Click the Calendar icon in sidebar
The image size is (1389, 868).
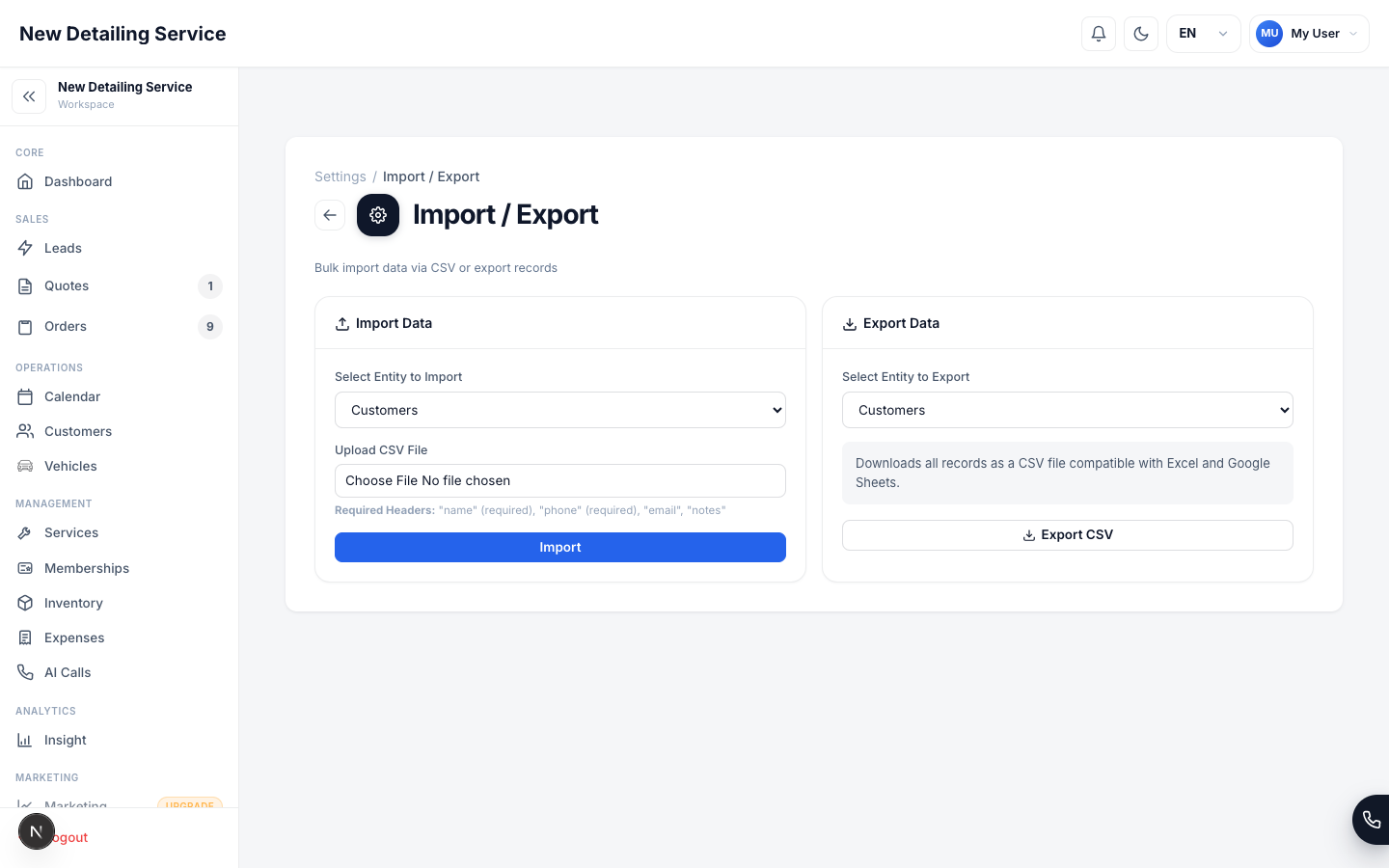tap(25, 396)
